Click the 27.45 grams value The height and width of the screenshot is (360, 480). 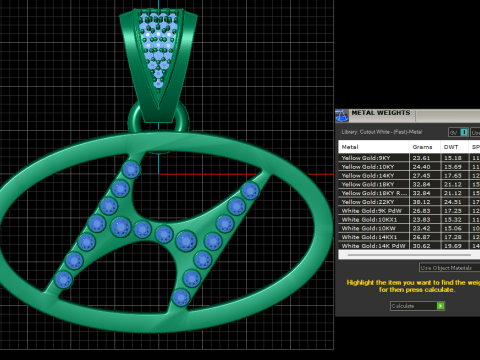point(421,176)
